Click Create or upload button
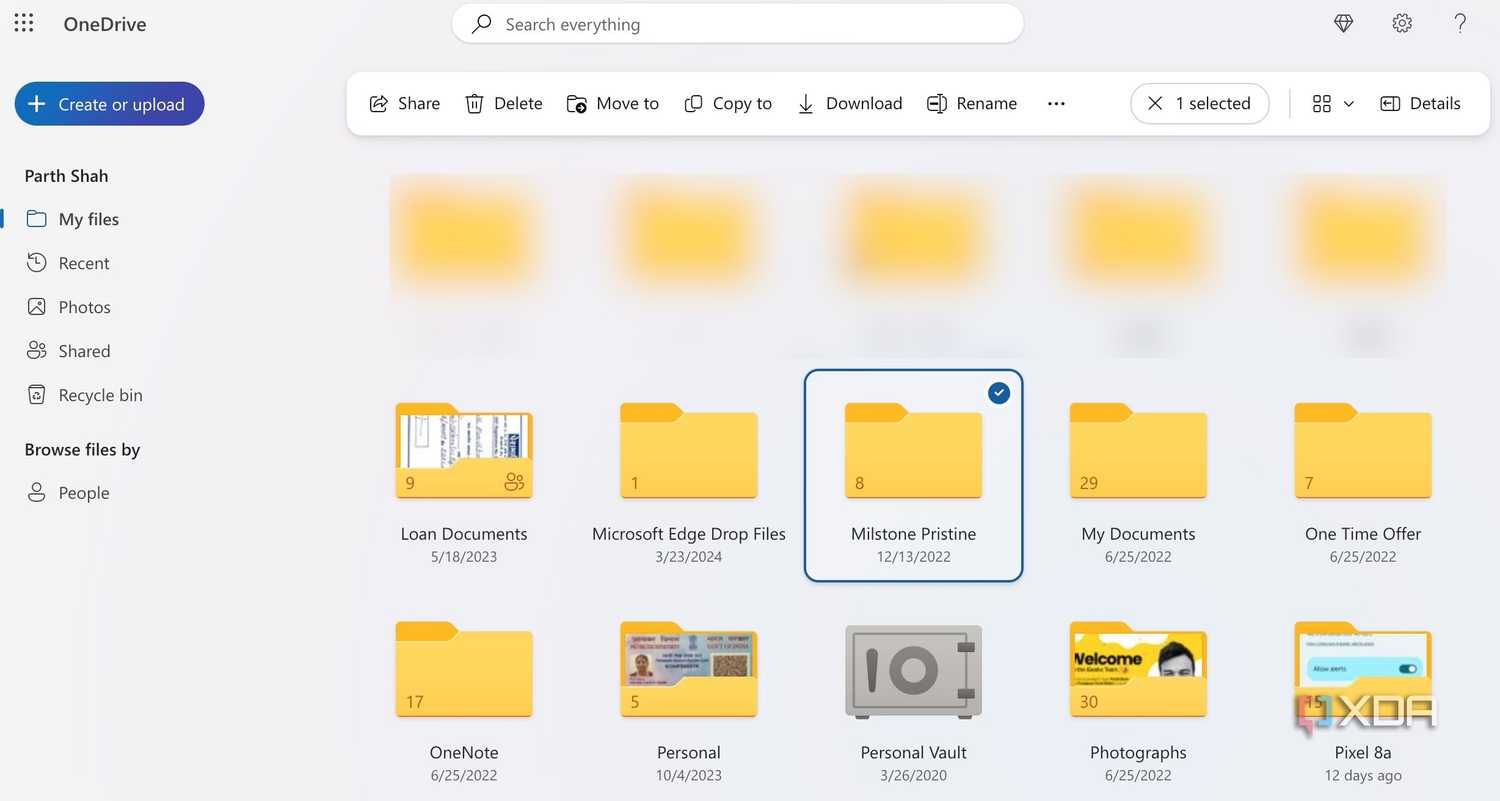The width and height of the screenshot is (1500, 801). pyautogui.click(x=109, y=104)
